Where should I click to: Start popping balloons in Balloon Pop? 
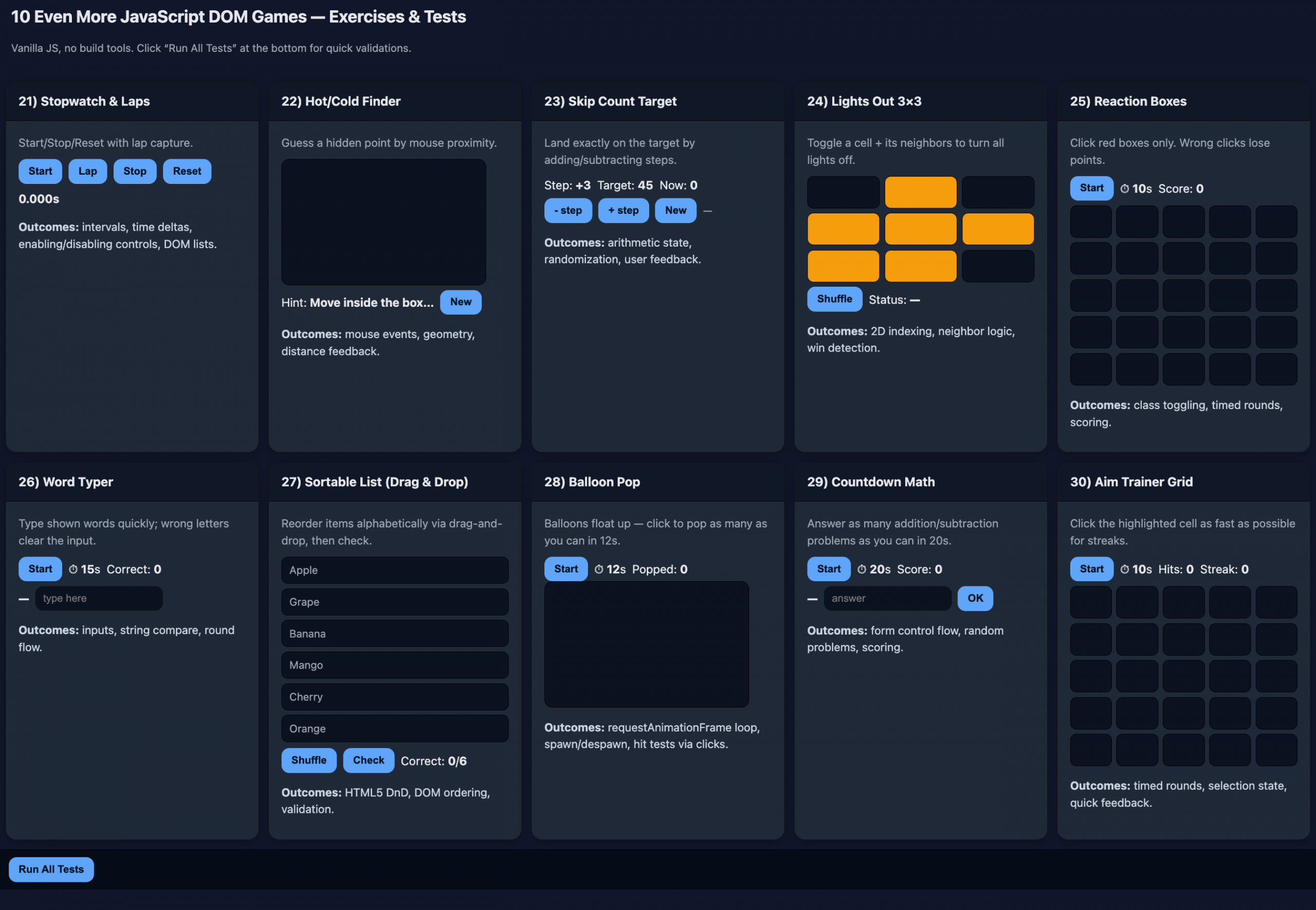(565, 568)
